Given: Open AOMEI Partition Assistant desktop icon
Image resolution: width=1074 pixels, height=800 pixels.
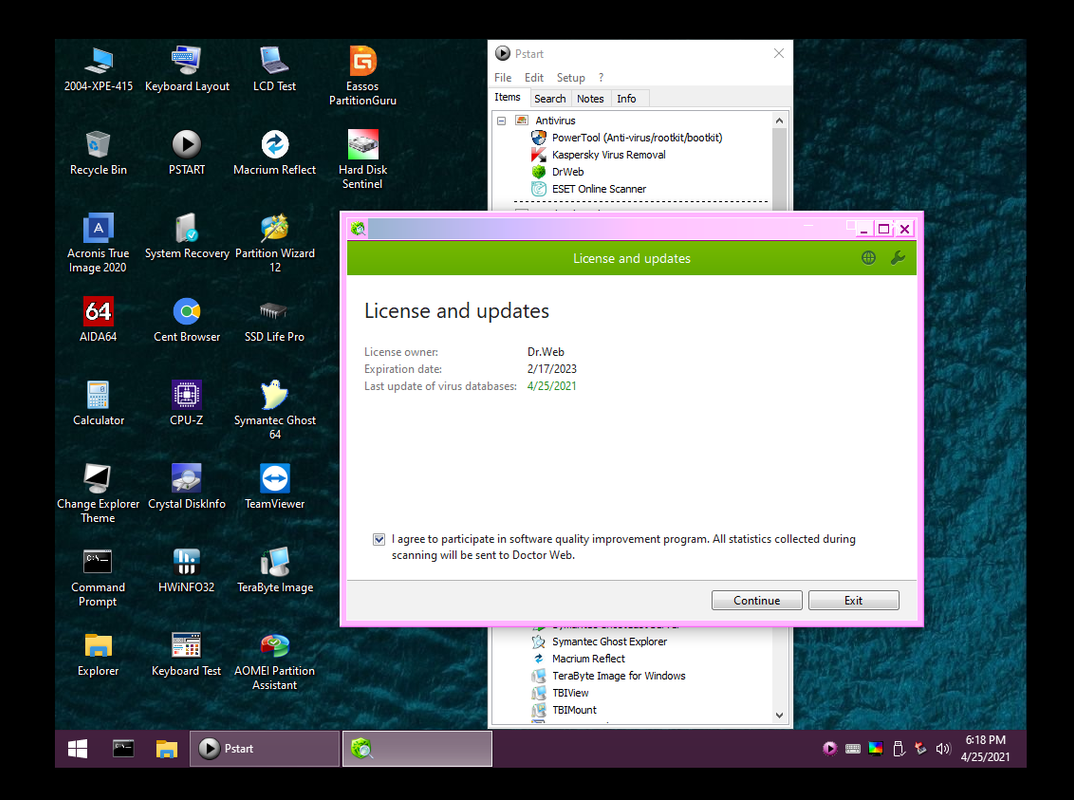Looking at the screenshot, I should click(x=274, y=660).
